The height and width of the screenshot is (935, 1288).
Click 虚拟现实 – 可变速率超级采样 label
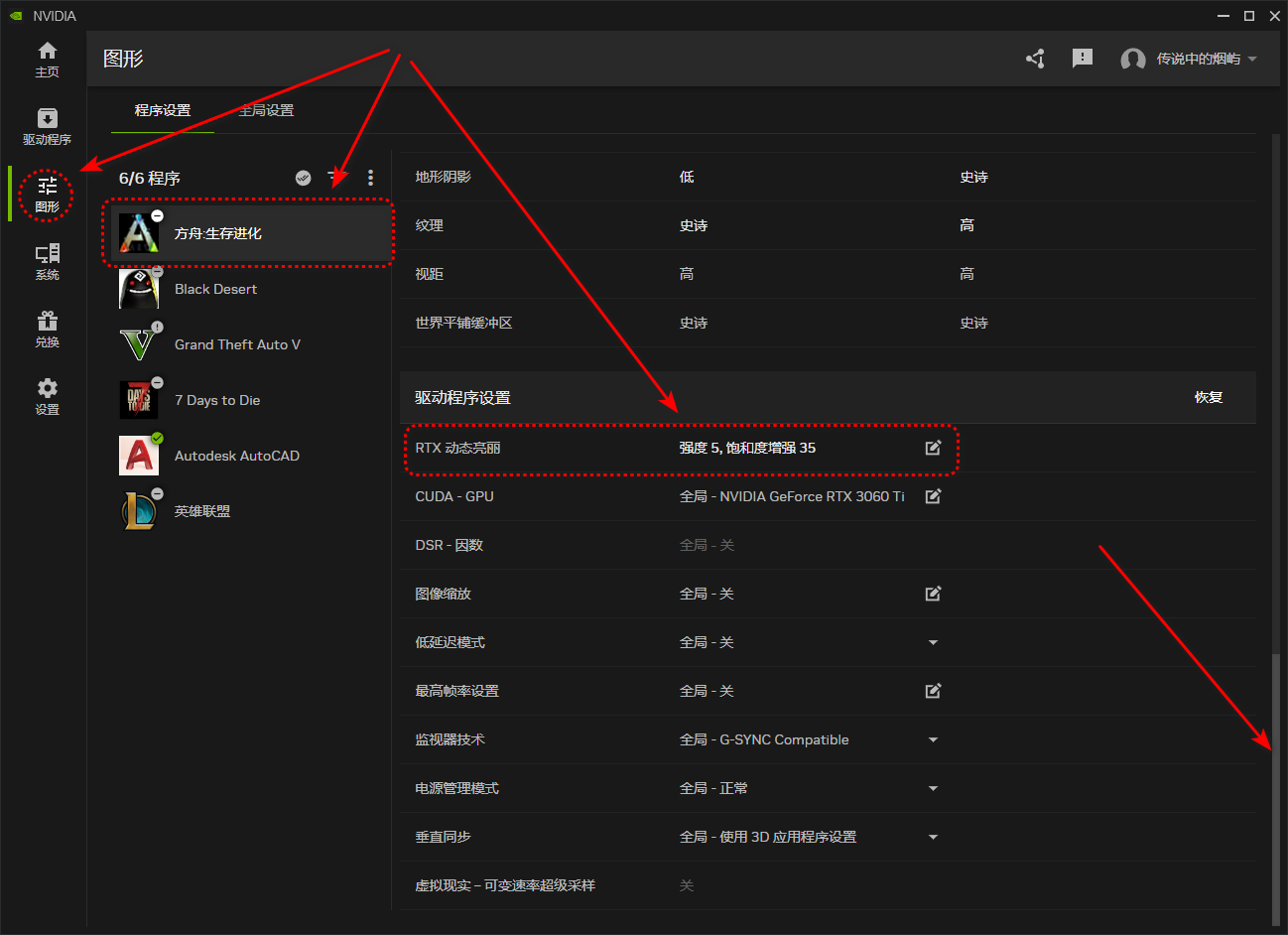505,885
